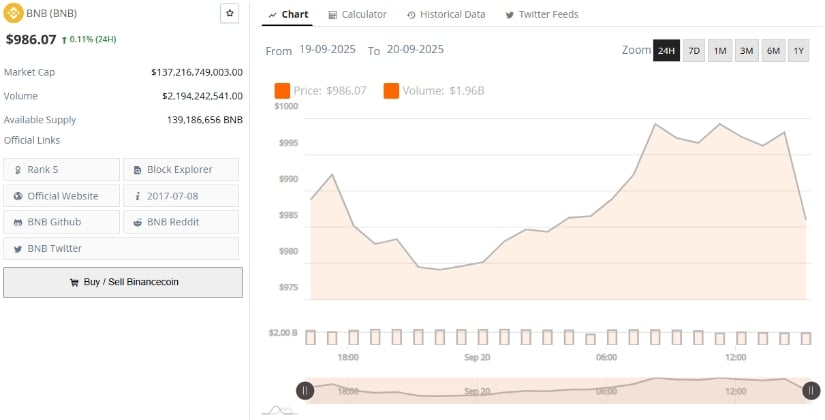Click the $2.00 B volume axis label
The image size is (825, 420).
pyautogui.click(x=284, y=333)
